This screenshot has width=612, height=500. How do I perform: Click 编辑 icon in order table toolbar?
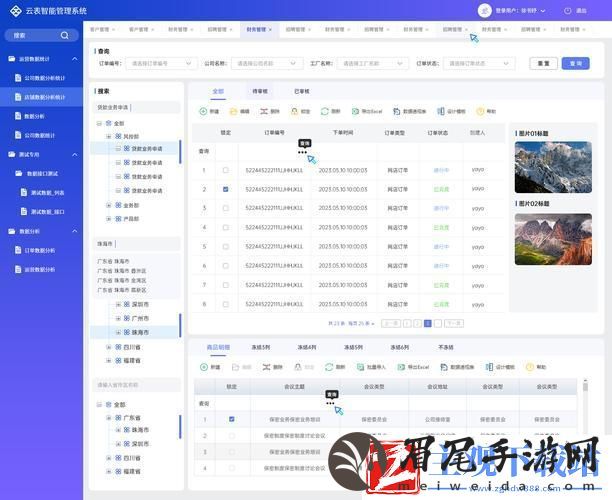(x=233, y=111)
